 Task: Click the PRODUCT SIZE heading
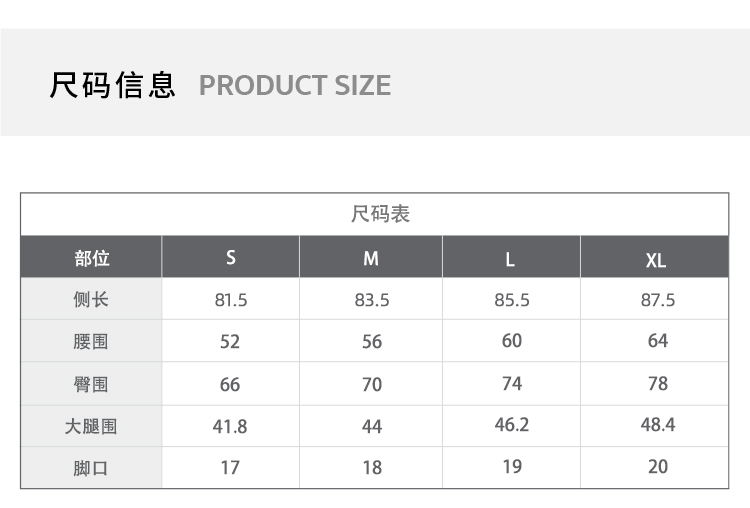(295, 86)
